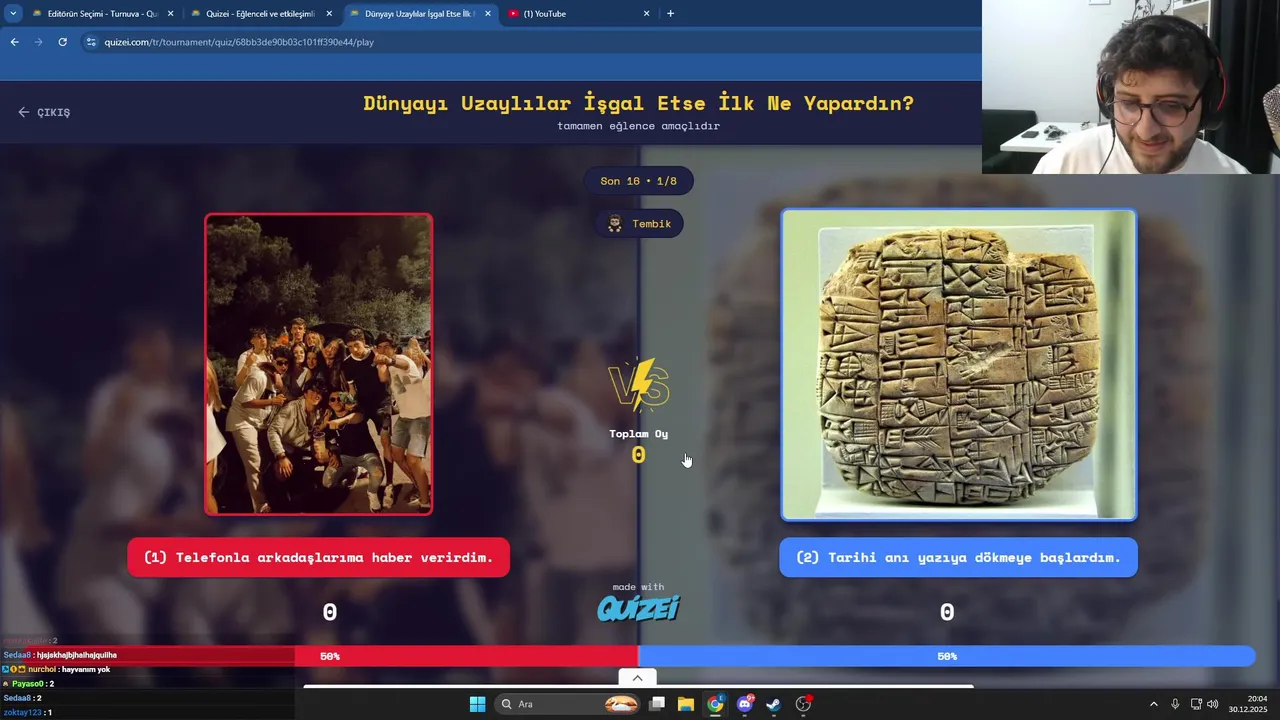Open Discord from the taskbar
1280x720 pixels.
(x=744, y=704)
